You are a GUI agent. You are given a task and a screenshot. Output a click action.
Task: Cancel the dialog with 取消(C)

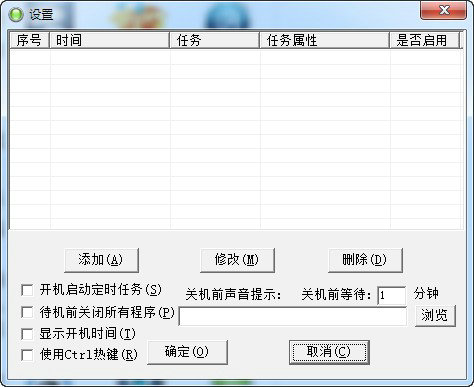(329, 352)
